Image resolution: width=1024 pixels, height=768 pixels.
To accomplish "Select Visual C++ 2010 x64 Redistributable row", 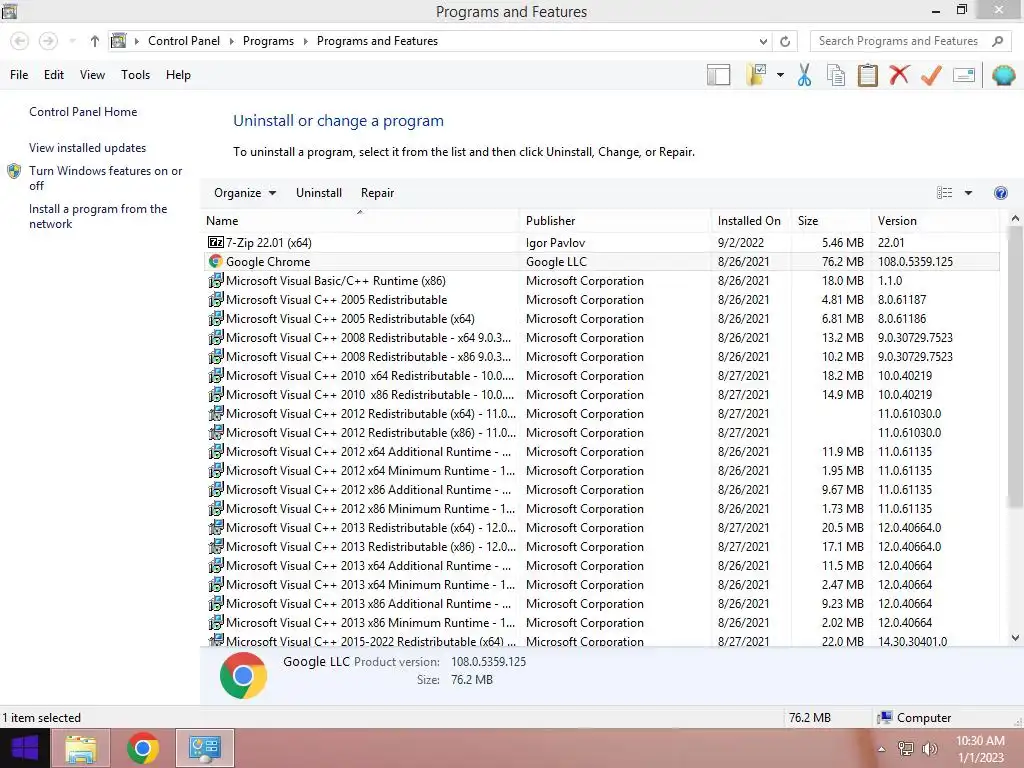I will click(601, 376).
